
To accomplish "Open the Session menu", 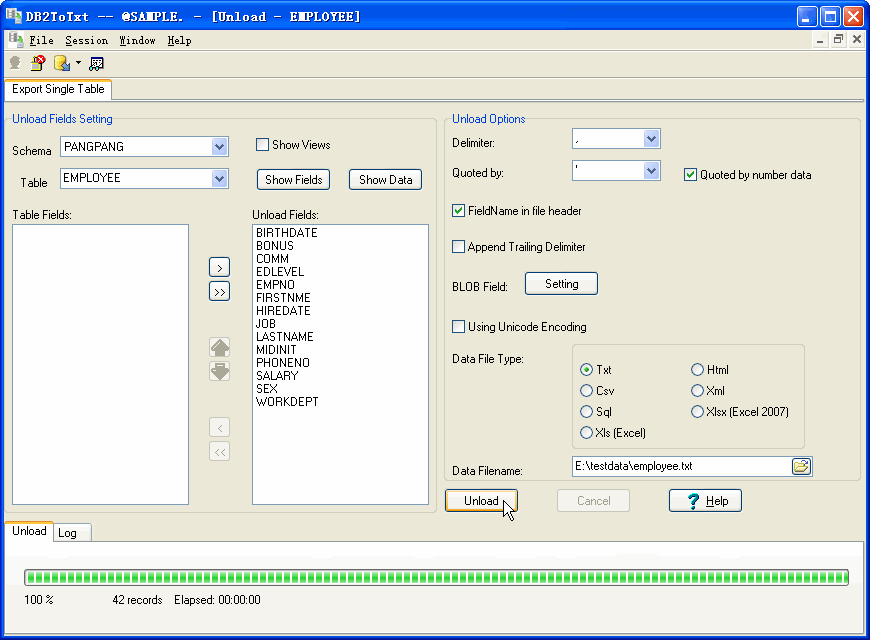I will pos(87,40).
